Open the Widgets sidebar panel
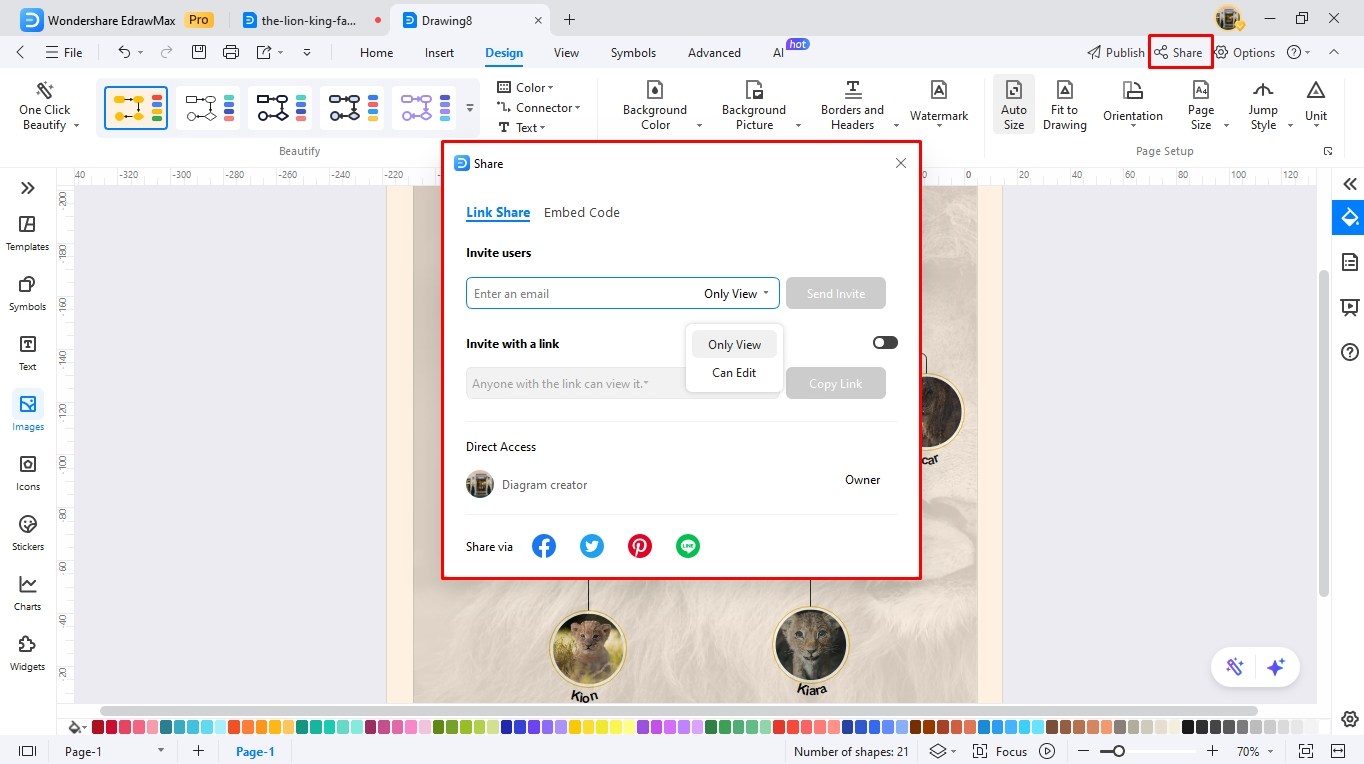Viewport: 1364px width, 764px height. [27, 652]
